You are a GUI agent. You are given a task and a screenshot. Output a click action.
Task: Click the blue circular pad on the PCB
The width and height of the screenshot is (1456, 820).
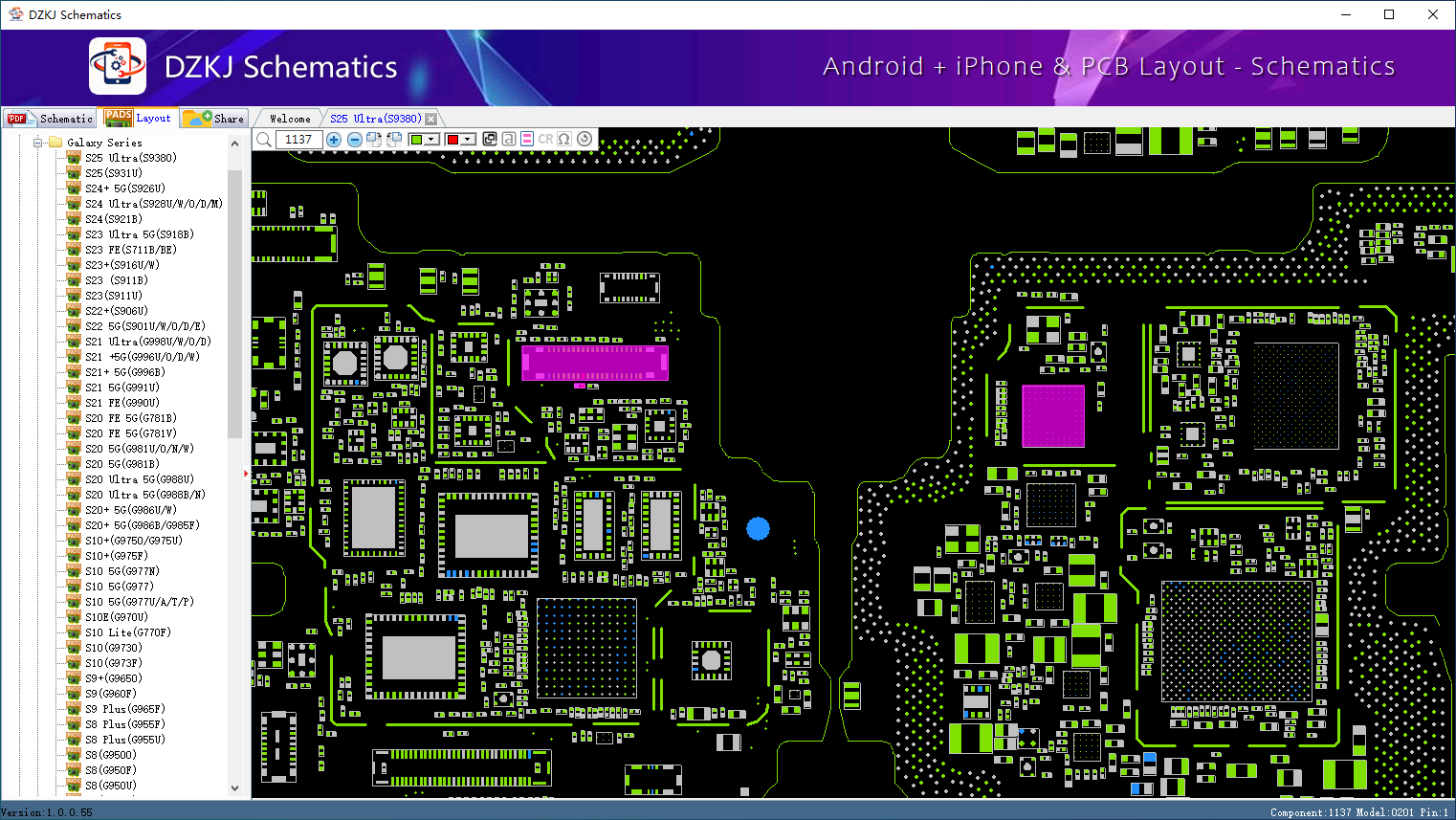(x=758, y=528)
